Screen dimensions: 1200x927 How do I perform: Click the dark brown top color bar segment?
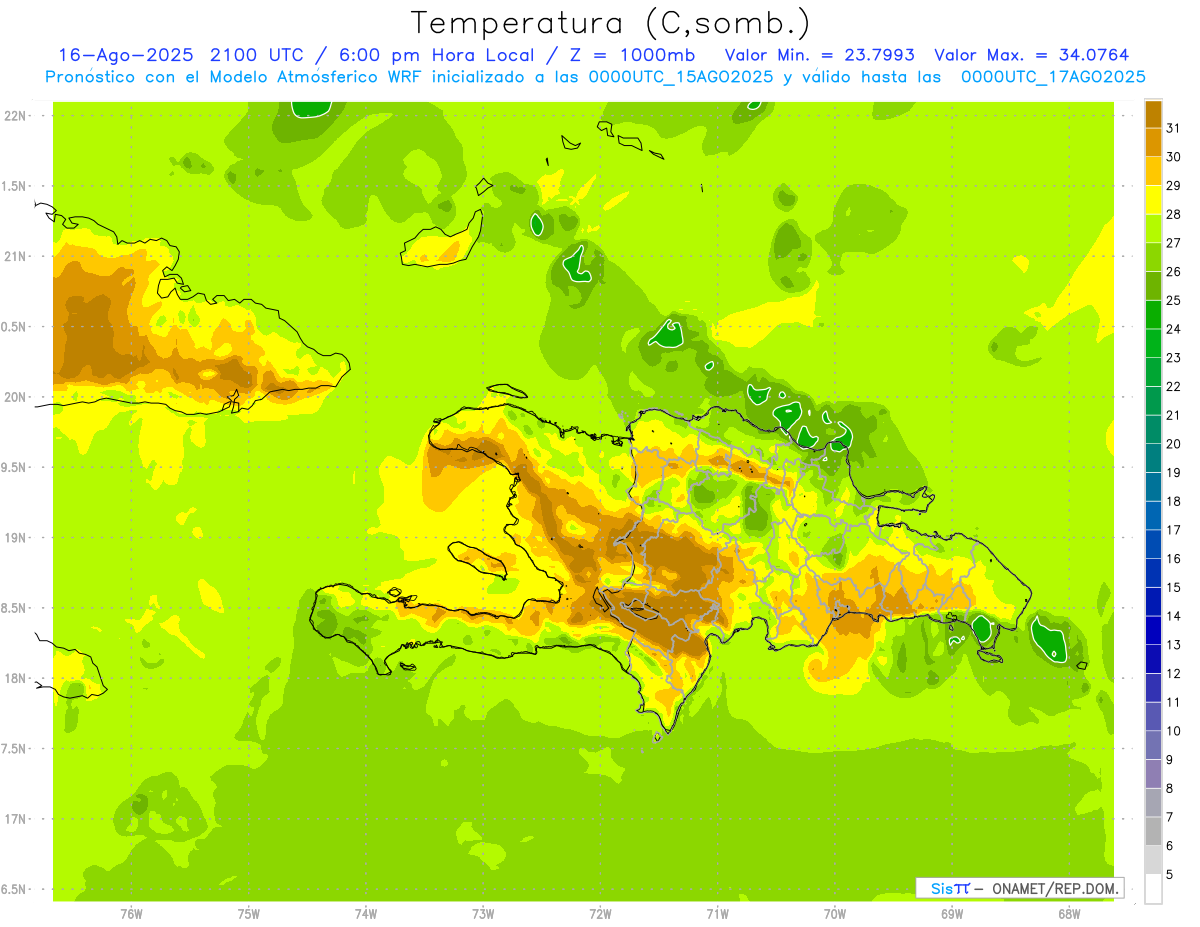tap(1153, 114)
